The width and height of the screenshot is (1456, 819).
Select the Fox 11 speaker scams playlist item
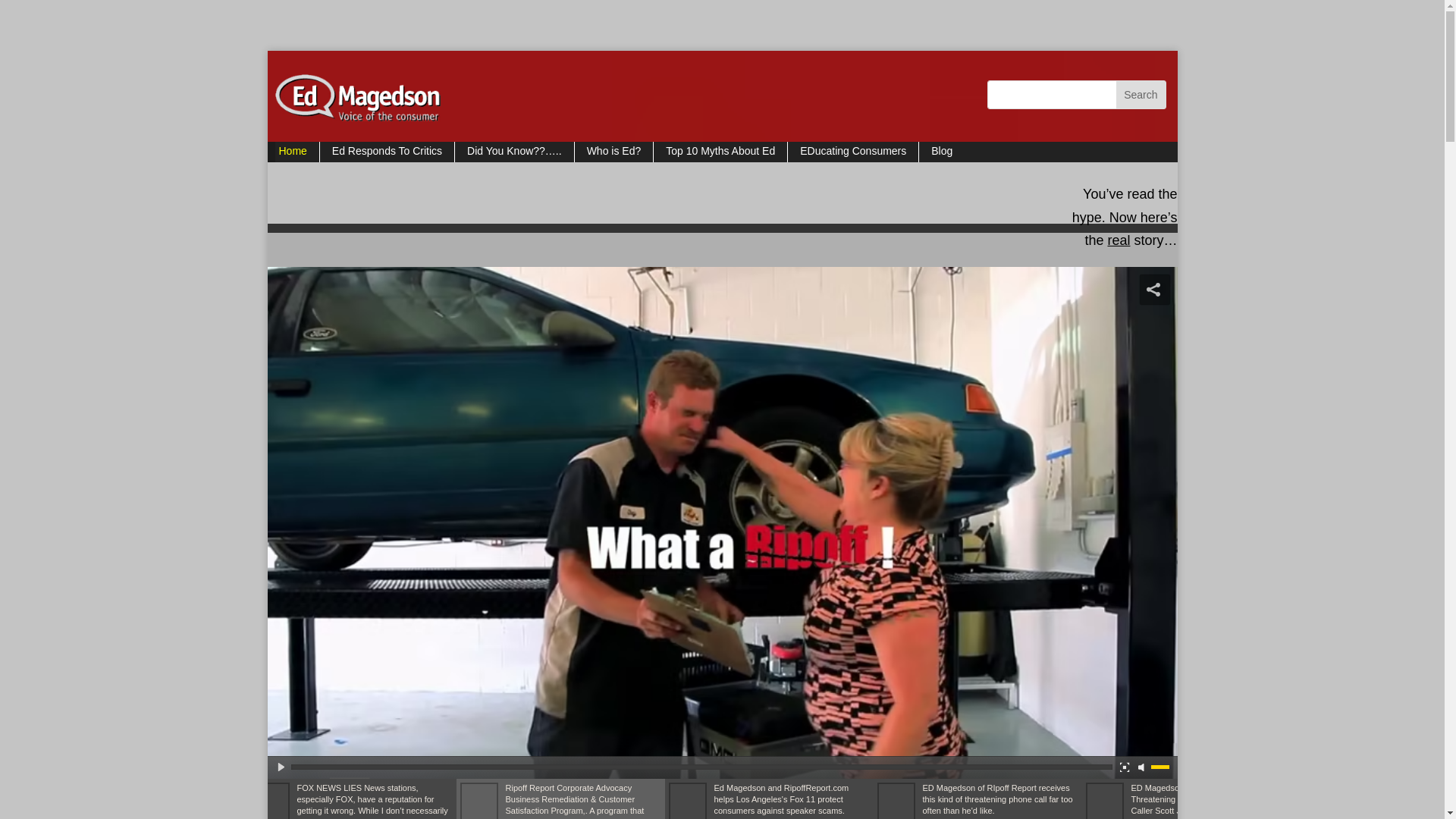coord(770,799)
